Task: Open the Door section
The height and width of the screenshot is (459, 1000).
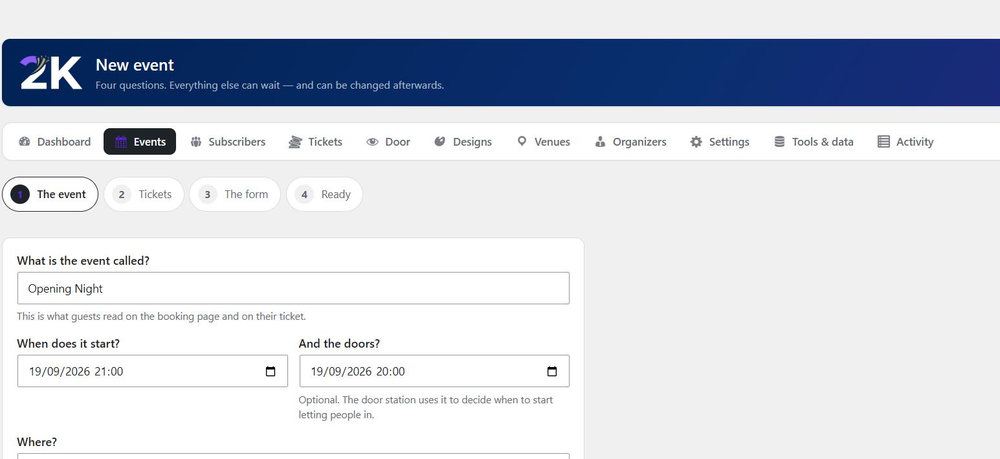Action: tap(388, 142)
